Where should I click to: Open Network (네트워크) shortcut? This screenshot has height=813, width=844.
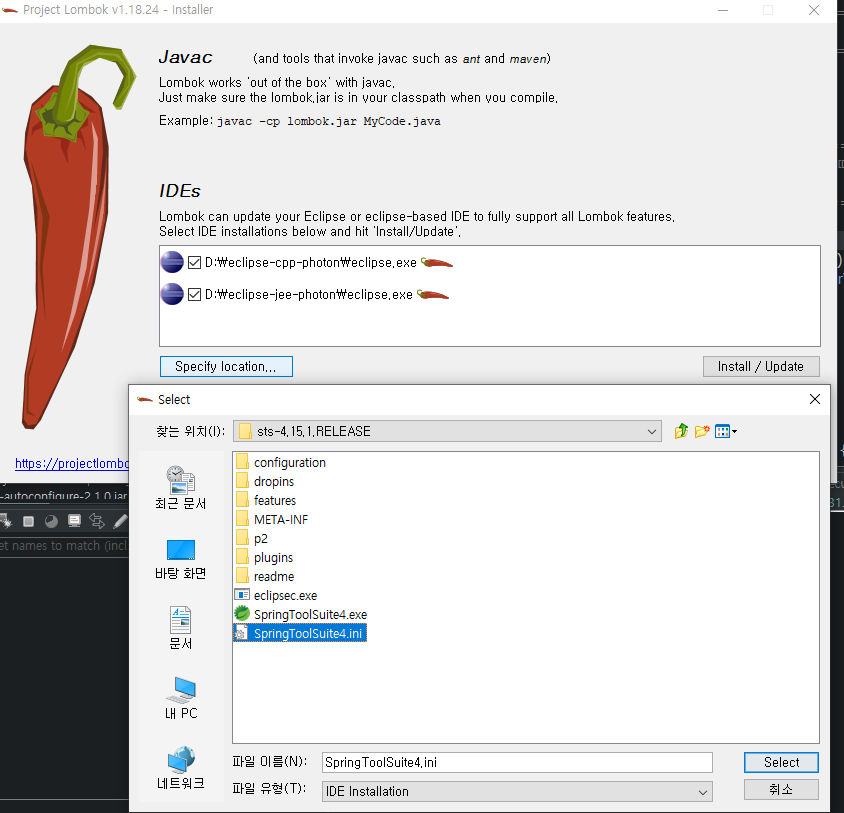[181, 768]
